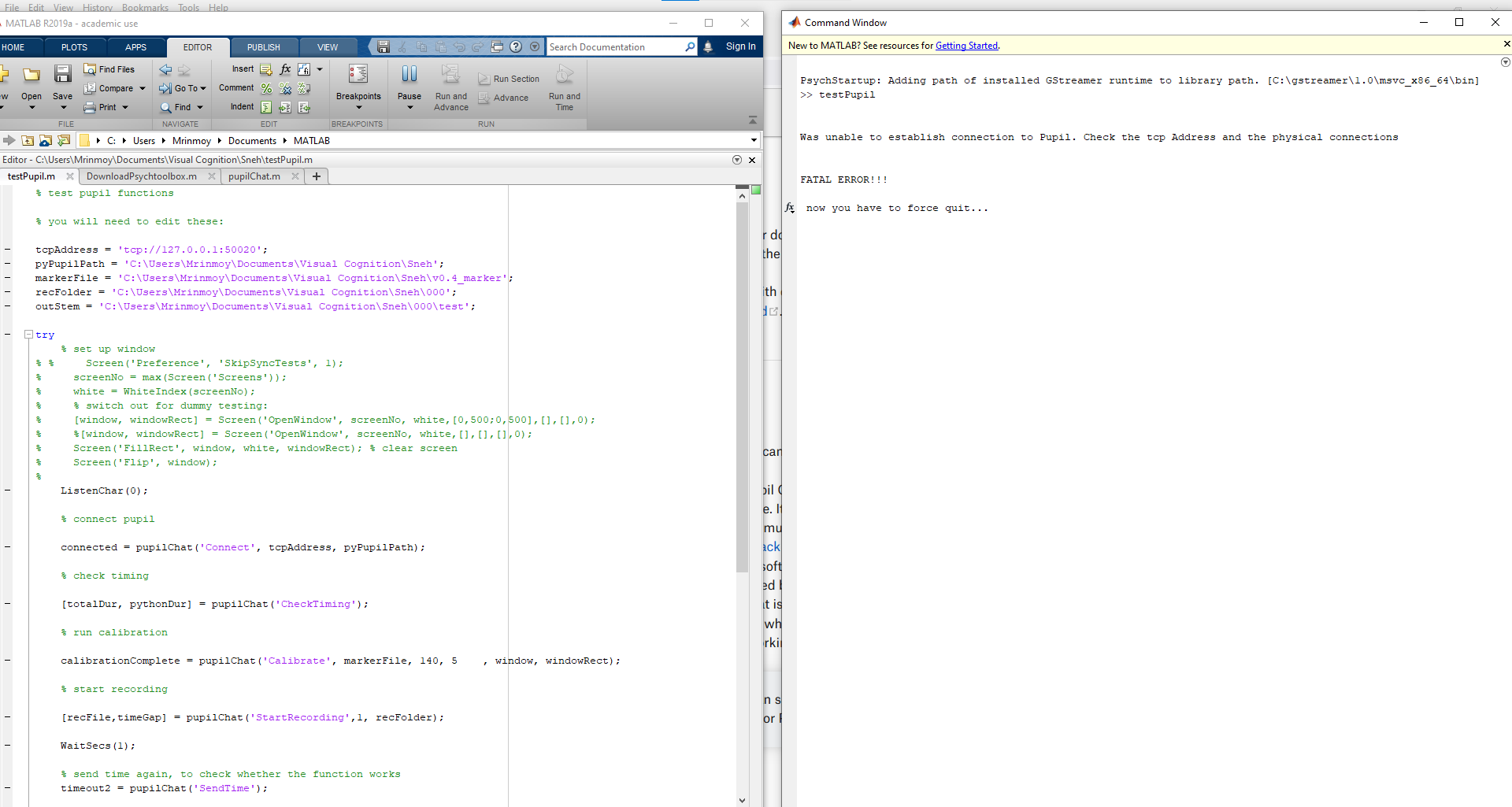Image resolution: width=1512 pixels, height=807 pixels.
Task: Open the quick access toolbar customize dropdown
Action: (x=535, y=47)
